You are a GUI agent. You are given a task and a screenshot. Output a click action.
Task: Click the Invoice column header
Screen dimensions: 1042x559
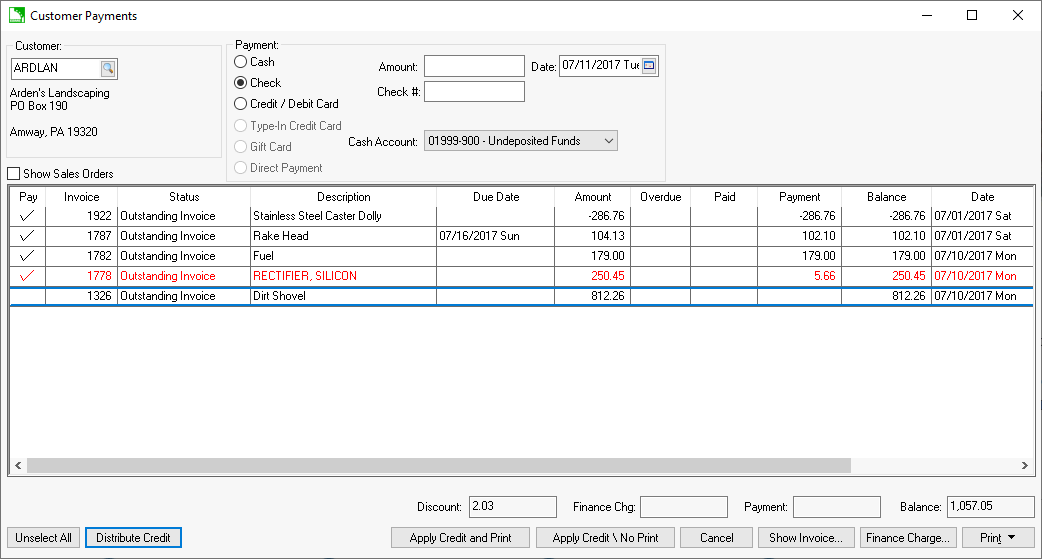click(x=82, y=197)
